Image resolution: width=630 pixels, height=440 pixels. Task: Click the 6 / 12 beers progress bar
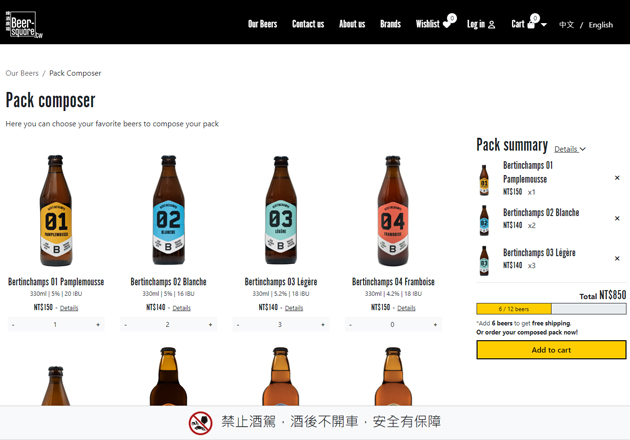551,309
